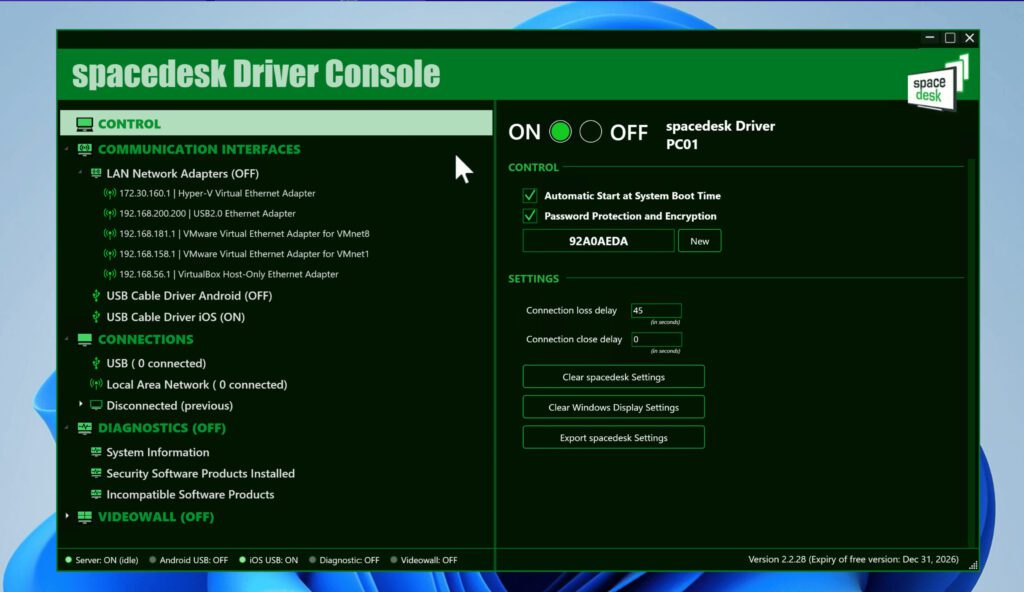Open Incompatible Software Products entry
1024x592 pixels.
tap(190, 495)
